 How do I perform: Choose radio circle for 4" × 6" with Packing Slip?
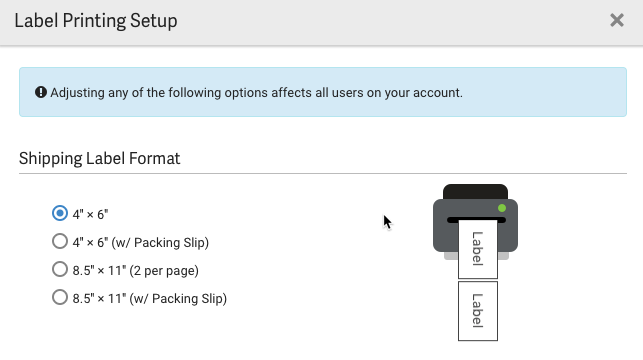tap(60, 241)
